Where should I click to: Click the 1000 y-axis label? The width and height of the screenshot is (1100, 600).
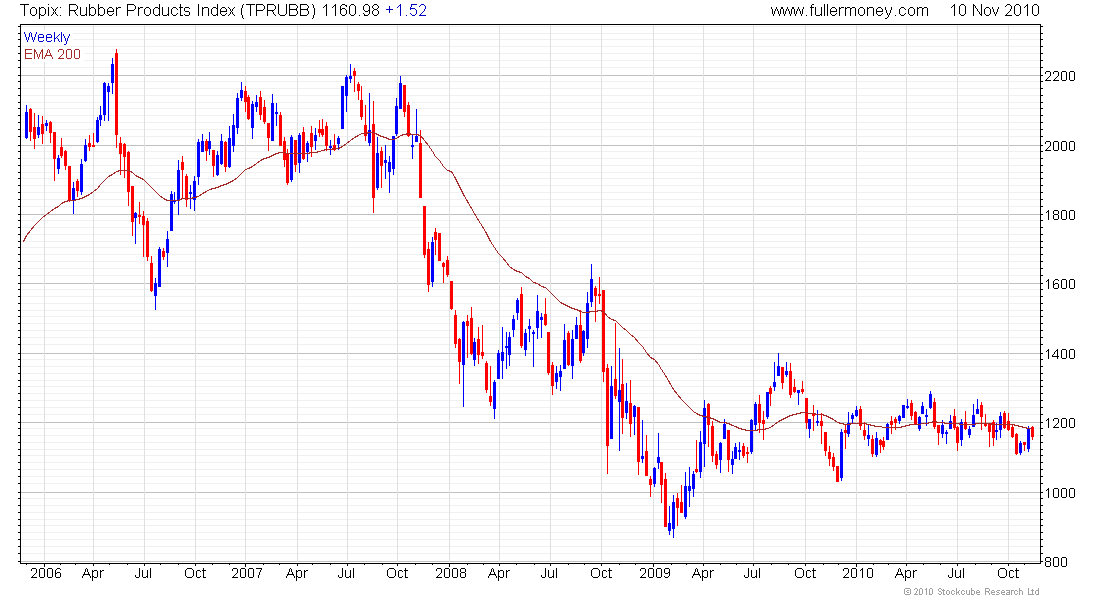(x=1060, y=493)
